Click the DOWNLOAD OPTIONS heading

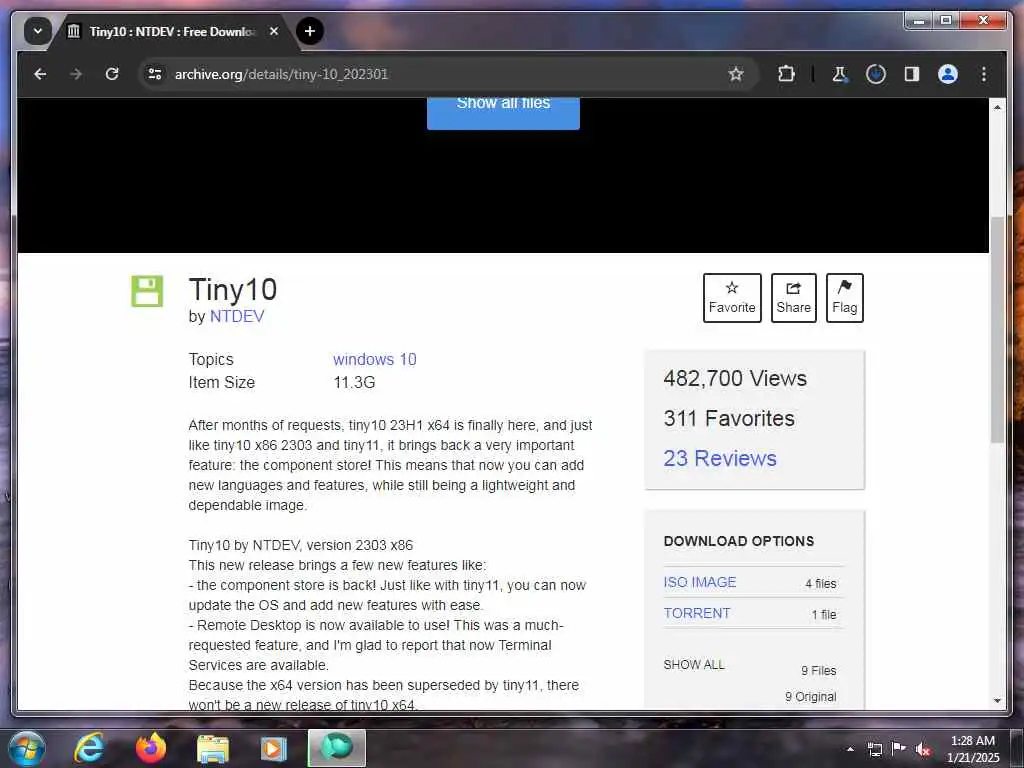click(x=739, y=541)
